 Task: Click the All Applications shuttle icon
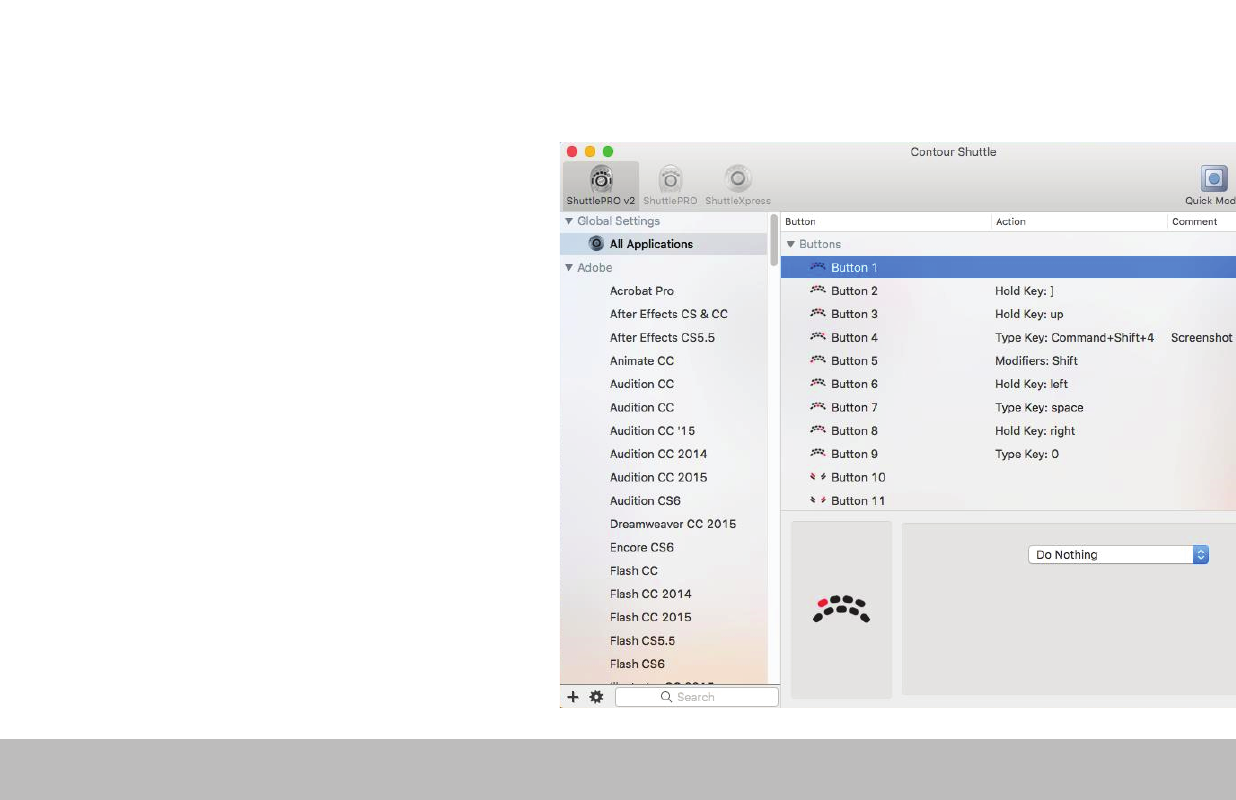(x=597, y=244)
